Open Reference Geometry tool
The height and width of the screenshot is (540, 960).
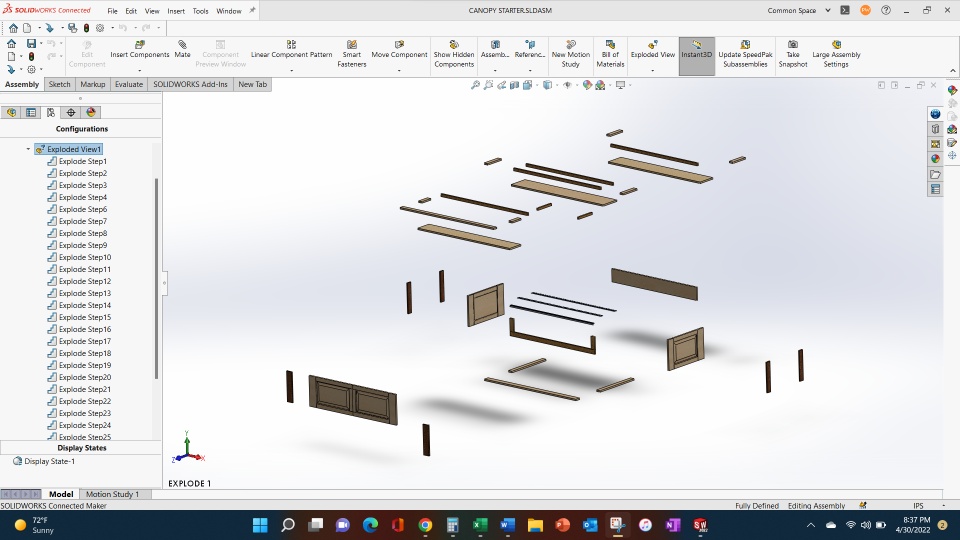point(530,50)
